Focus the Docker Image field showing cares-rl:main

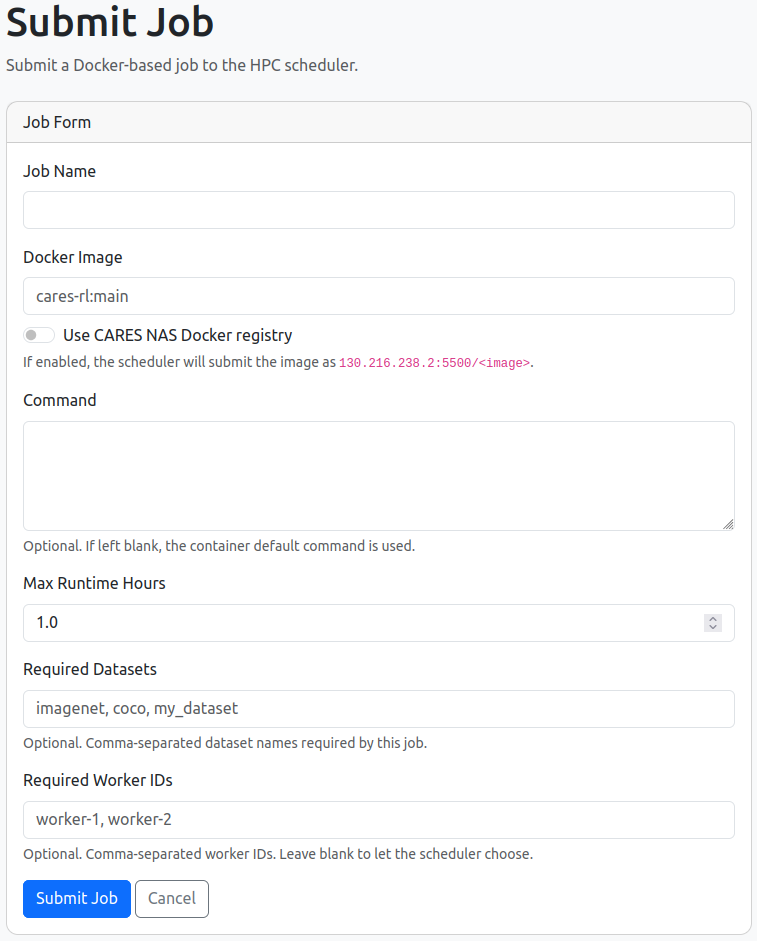point(379,296)
